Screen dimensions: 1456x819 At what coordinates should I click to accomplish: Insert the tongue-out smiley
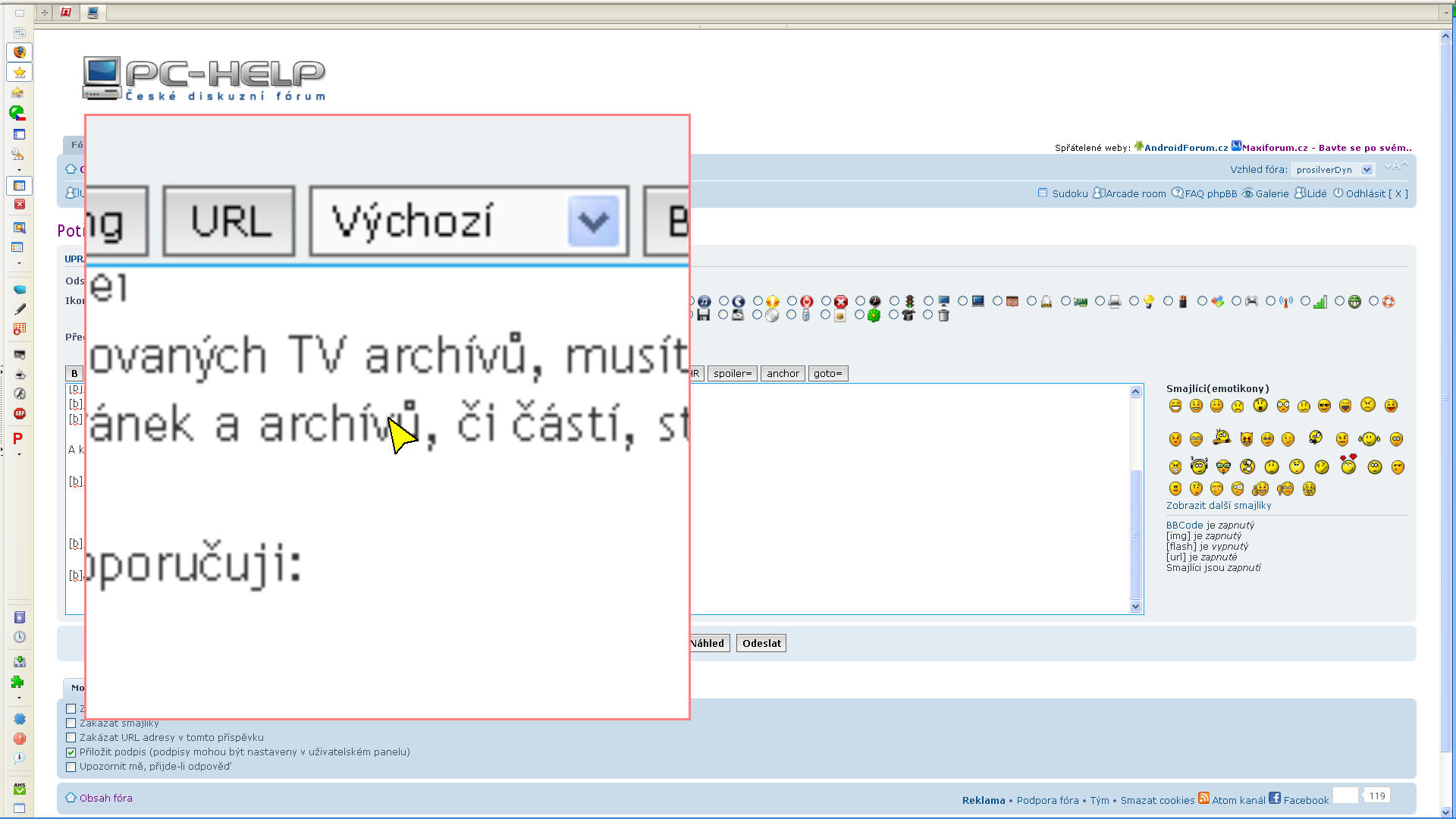1391,406
